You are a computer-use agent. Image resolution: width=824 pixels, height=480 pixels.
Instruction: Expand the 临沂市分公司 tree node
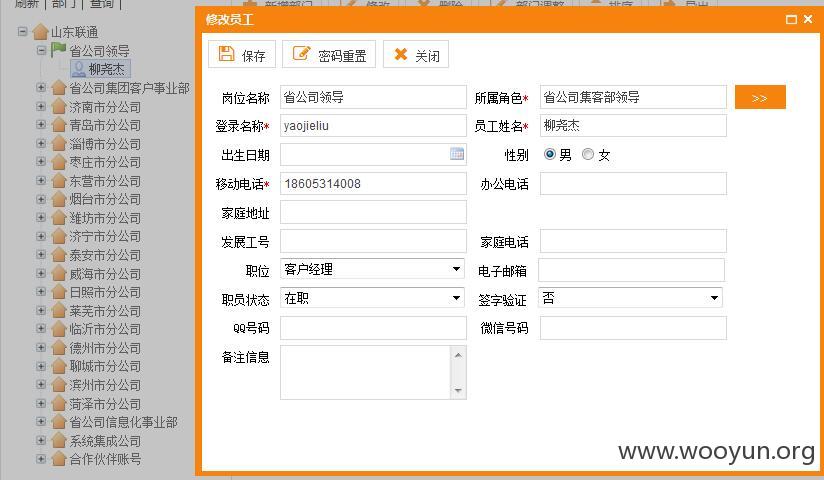[41, 329]
